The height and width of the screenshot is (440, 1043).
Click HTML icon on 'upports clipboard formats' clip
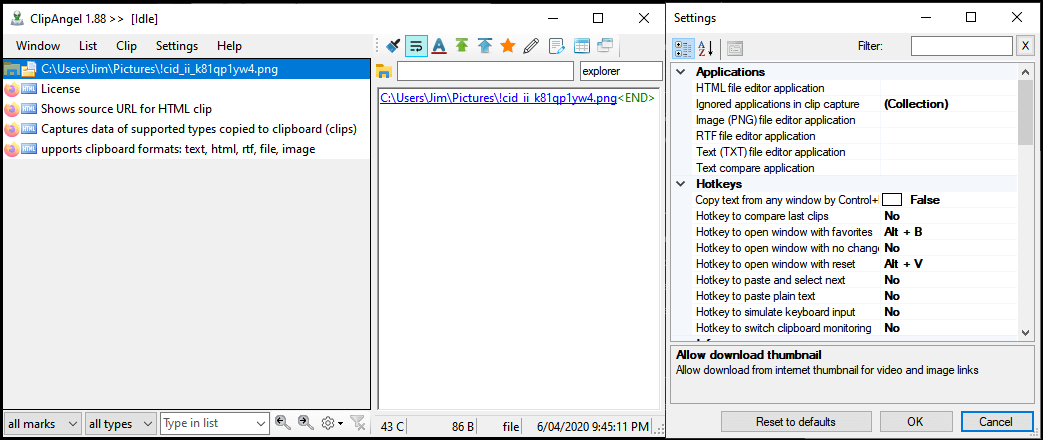29,150
